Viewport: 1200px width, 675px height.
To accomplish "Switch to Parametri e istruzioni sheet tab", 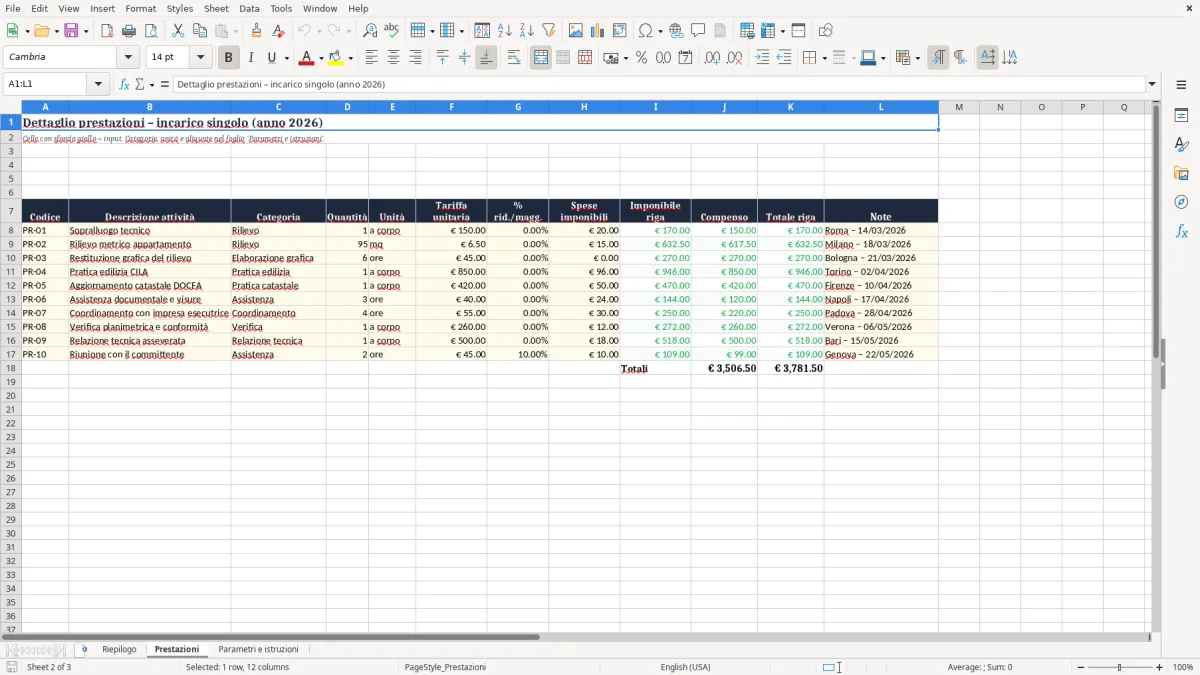I will click(258, 649).
